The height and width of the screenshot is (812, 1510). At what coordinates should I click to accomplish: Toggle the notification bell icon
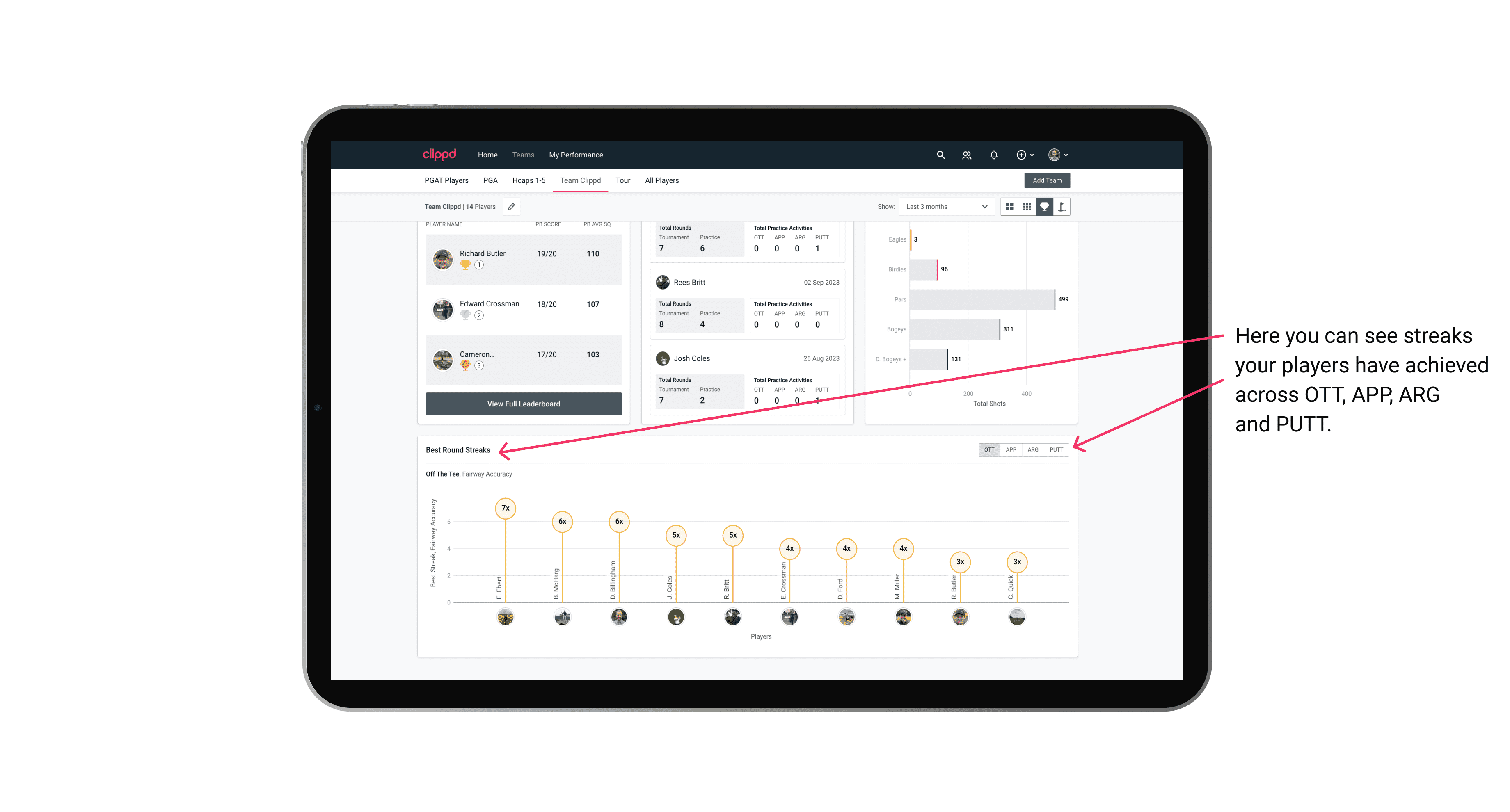point(993,154)
